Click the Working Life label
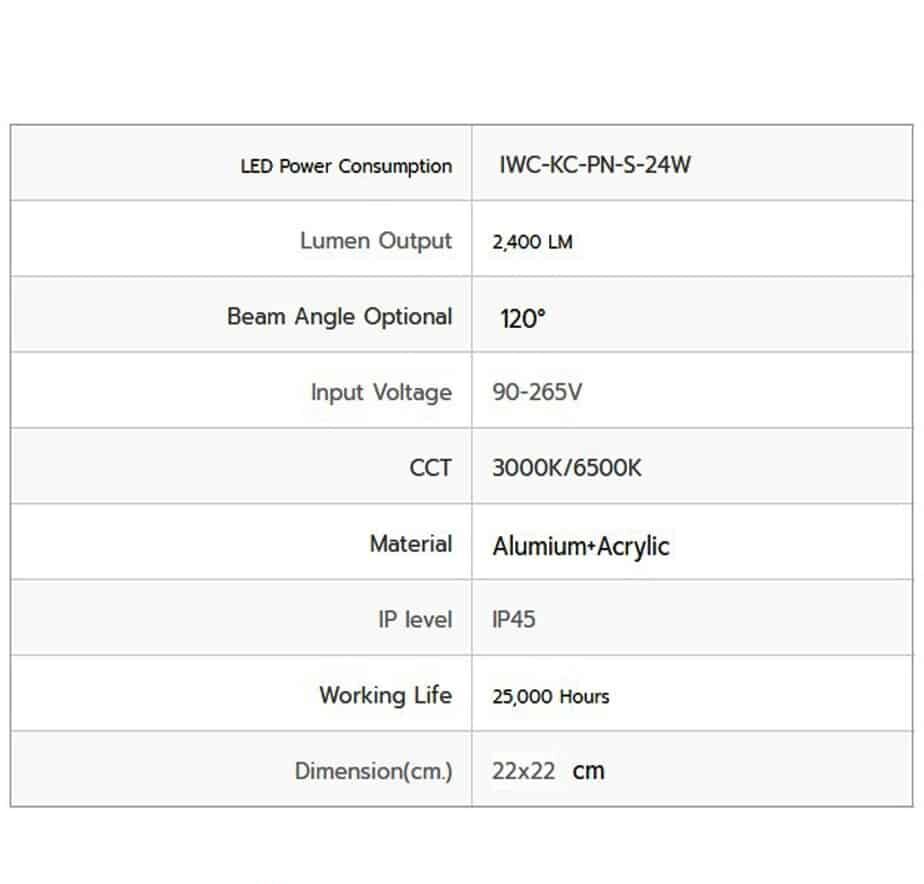This screenshot has width=924, height=884. click(385, 695)
